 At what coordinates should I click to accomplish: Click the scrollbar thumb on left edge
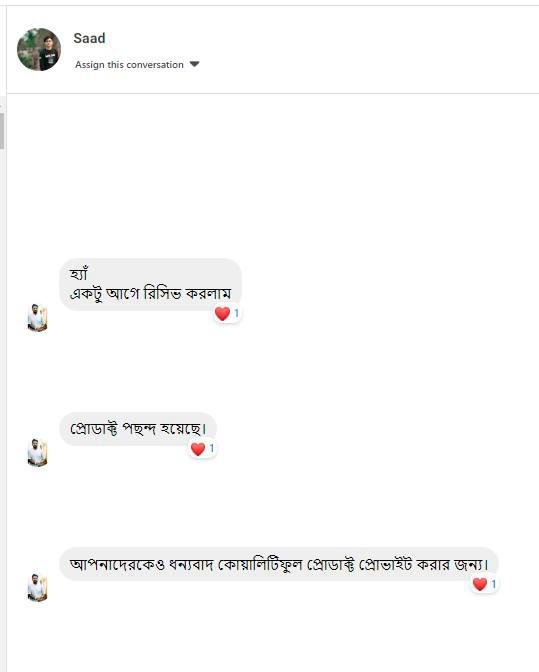(2, 131)
